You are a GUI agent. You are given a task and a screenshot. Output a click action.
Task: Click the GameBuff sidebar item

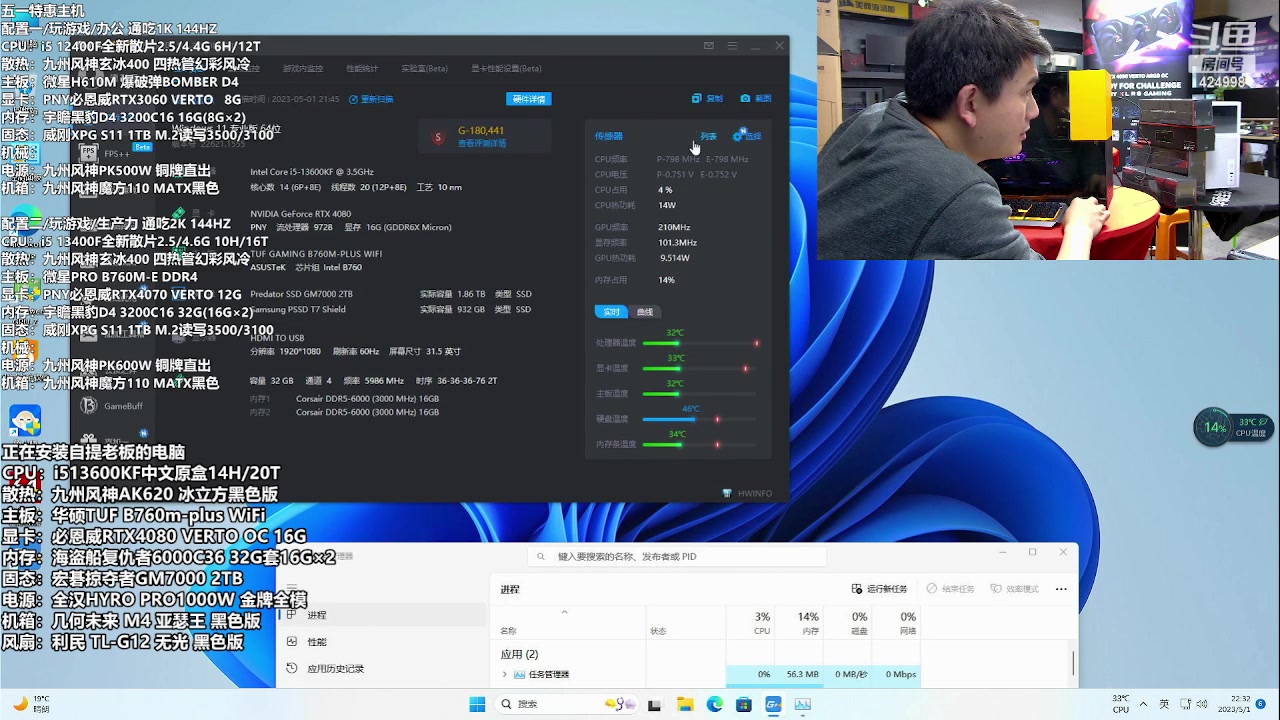pos(112,406)
